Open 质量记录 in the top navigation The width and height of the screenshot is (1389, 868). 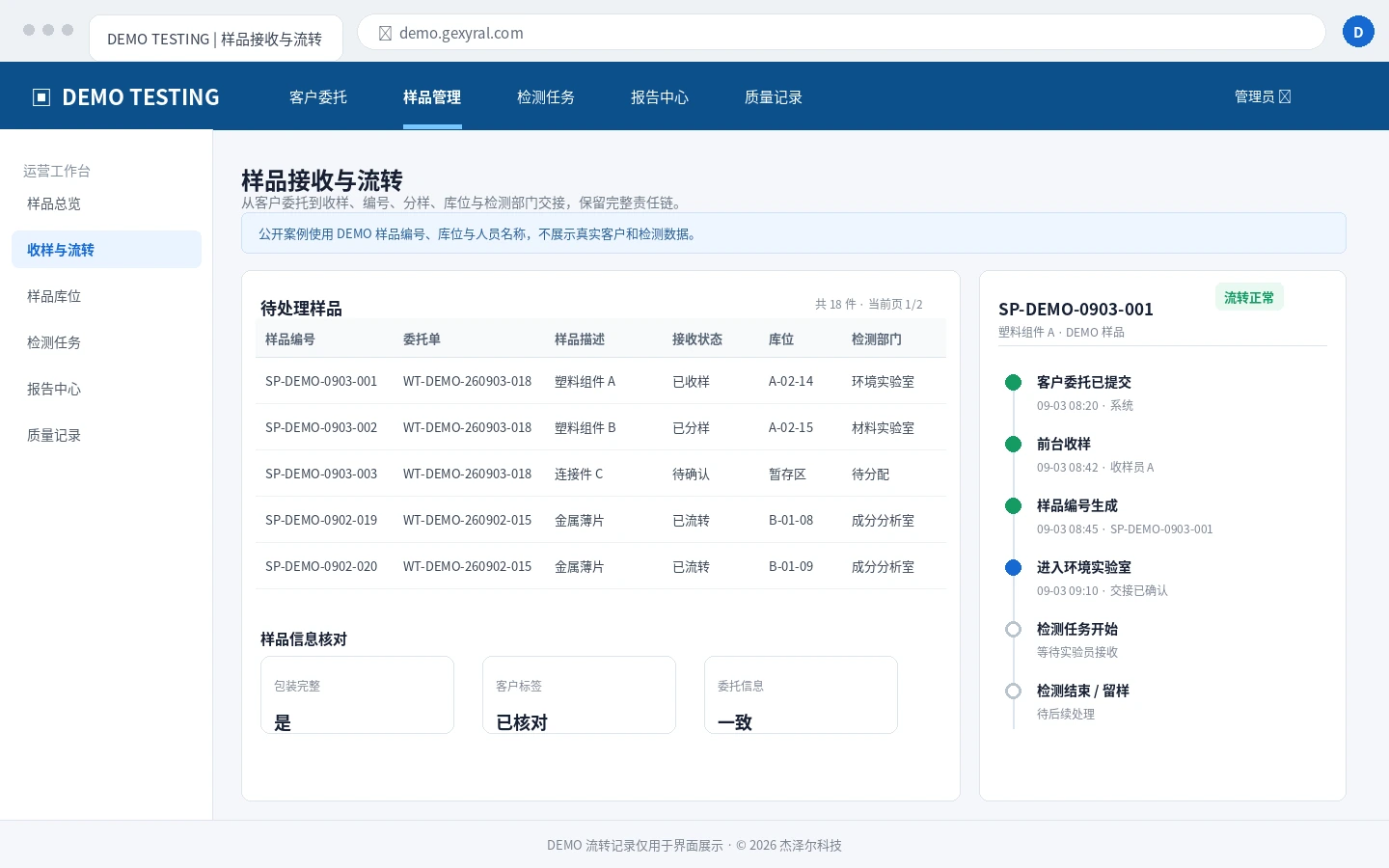tap(774, 96)
